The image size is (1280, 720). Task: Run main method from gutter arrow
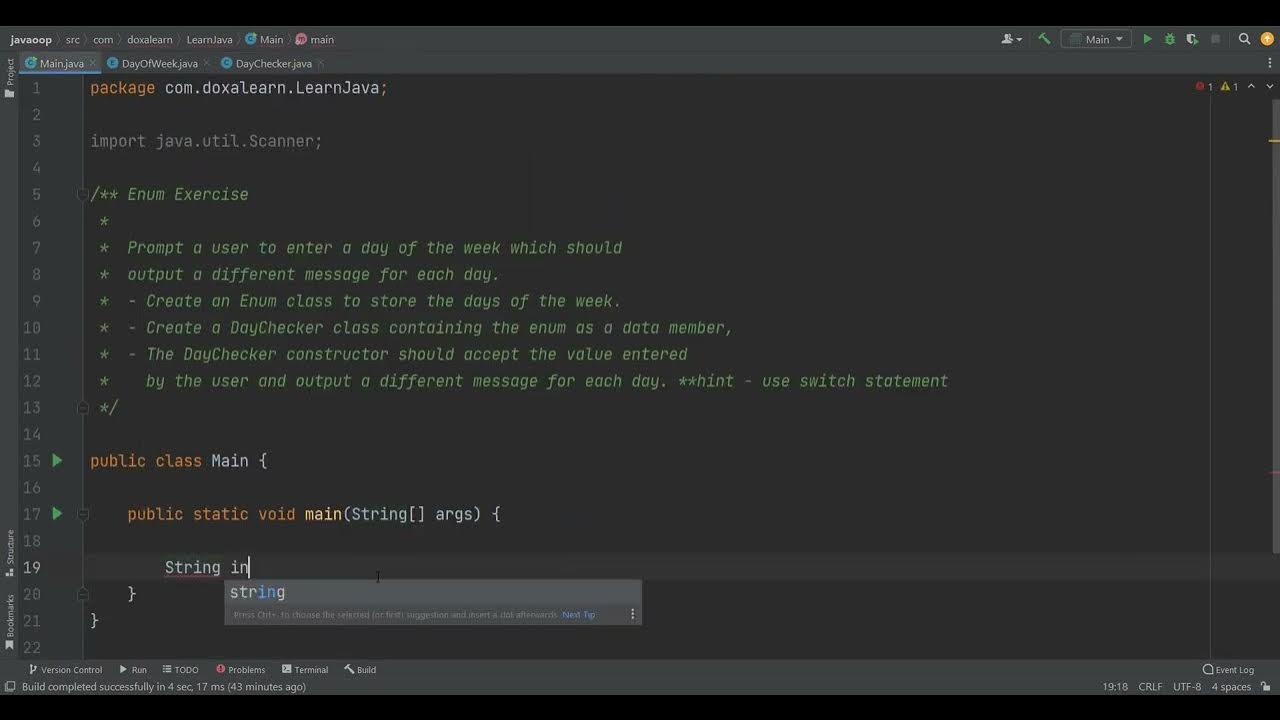tap(57, 514)
